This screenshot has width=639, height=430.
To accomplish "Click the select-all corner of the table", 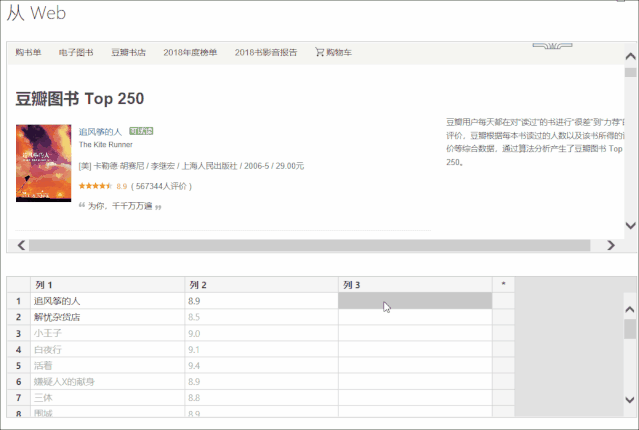I will (18, 285).
